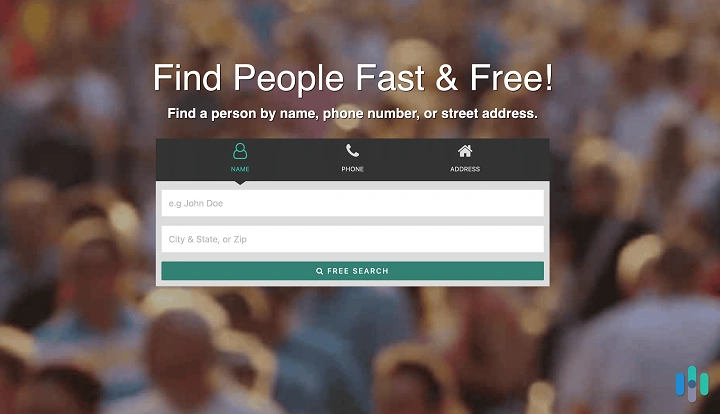Image resolution: width=720 pixels, height=414 pixels.
Task: Click the gray panel strip between both input fields
Action: point(353,221)
